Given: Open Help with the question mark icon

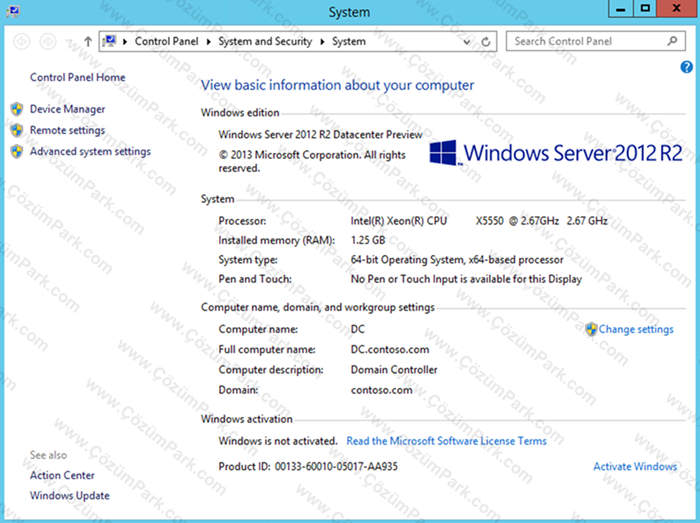Looking at the screenshot, I should [687, 67].
